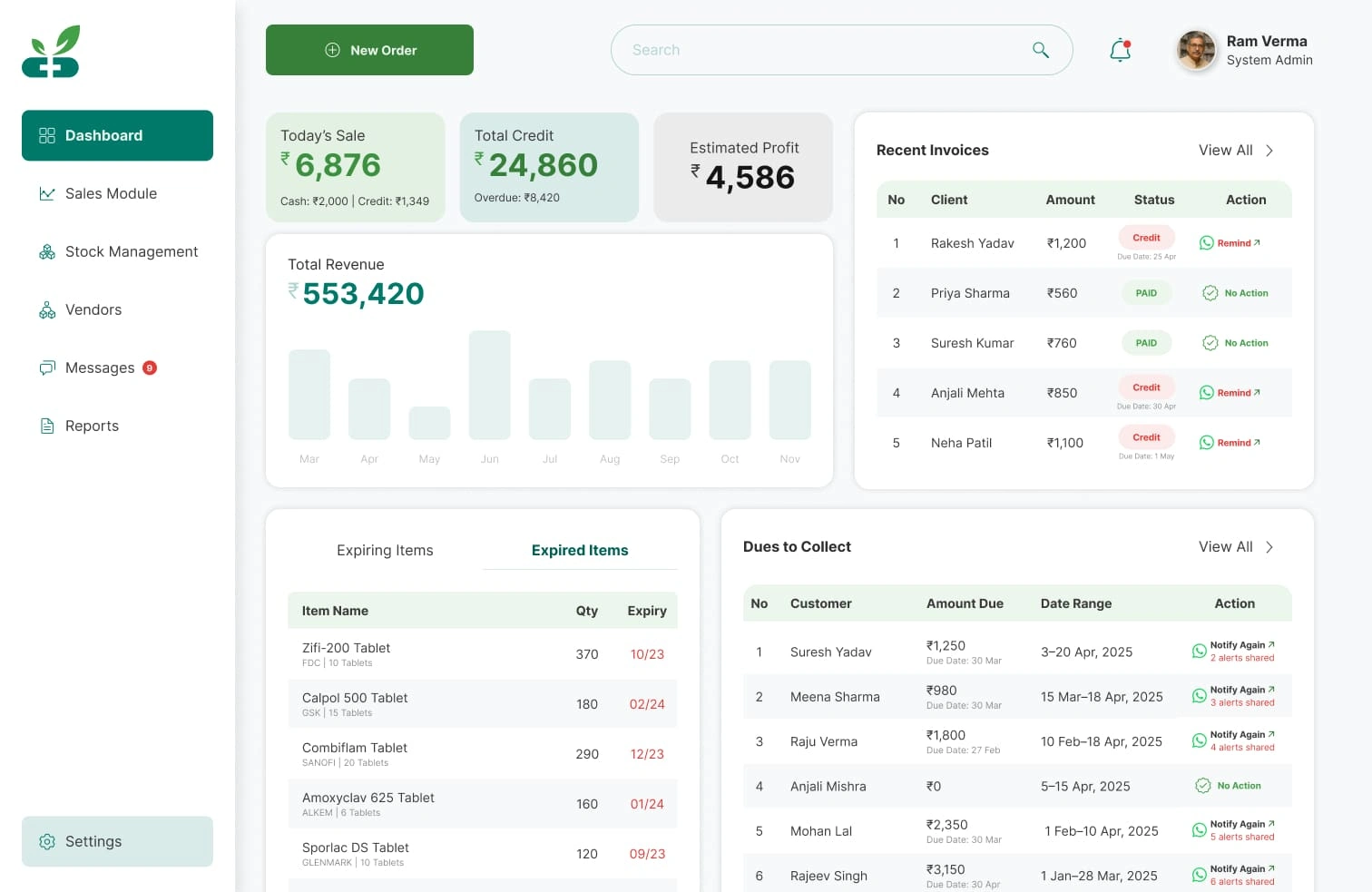Click the Dashboard grid icon
The width and height of the screenshot is (1372, 892).
(47, 135)
